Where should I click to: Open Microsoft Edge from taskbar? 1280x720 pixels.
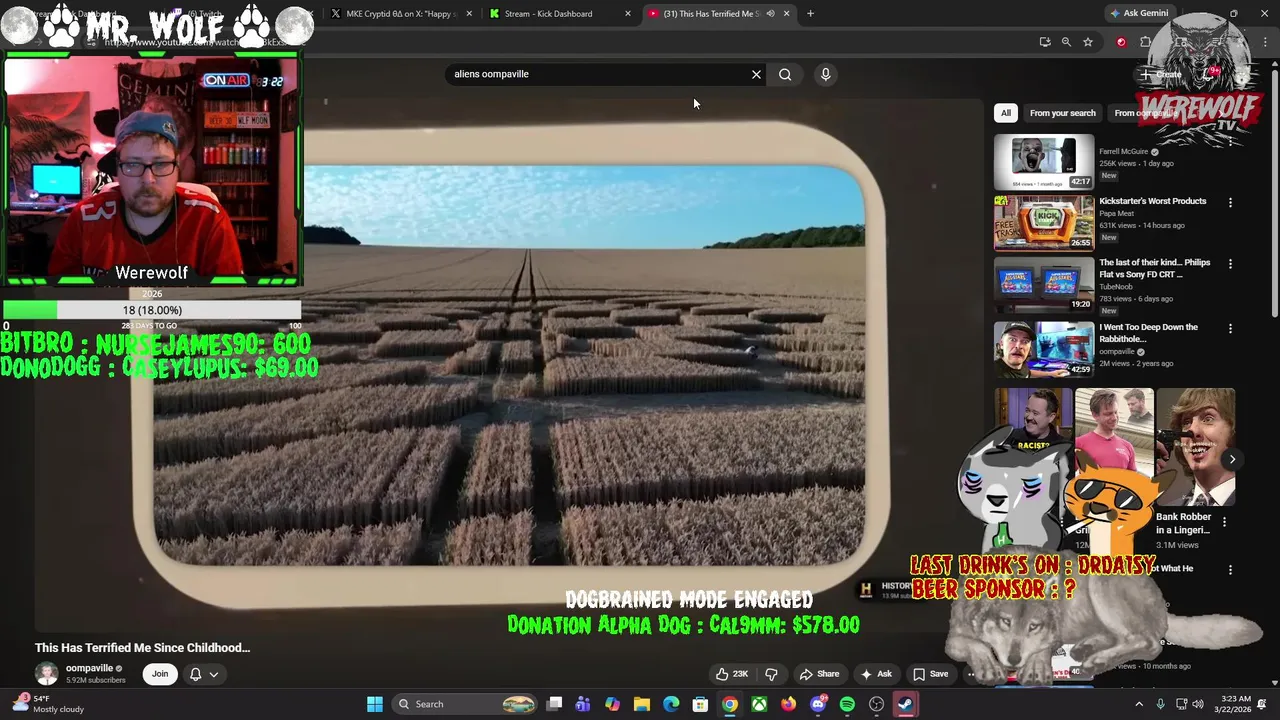coord(671,704)
